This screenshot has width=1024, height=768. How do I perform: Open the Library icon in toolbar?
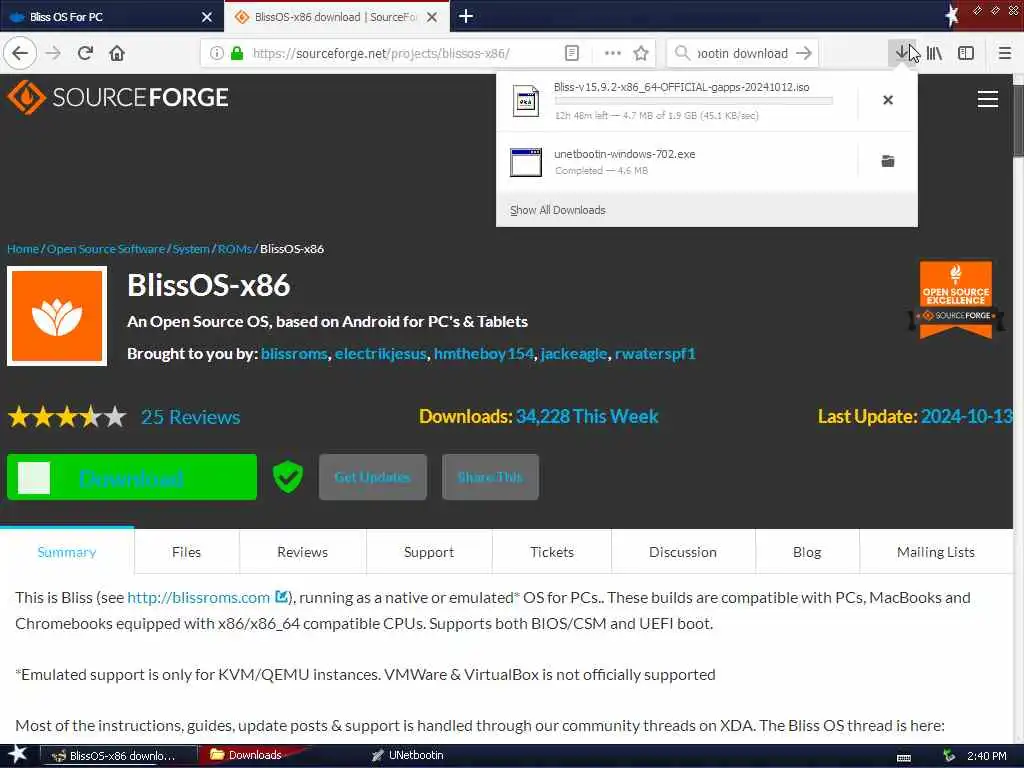pyautogui.click(x=934, y=53)
